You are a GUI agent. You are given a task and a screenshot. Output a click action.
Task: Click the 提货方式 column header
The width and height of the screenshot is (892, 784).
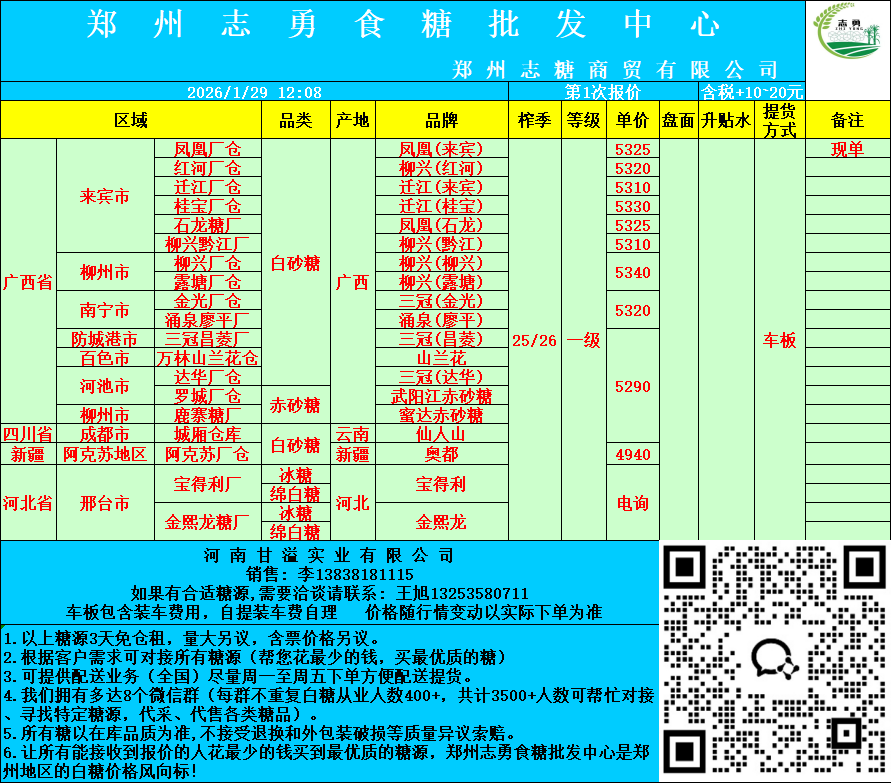pyautogui.click(x=779, y=120)
